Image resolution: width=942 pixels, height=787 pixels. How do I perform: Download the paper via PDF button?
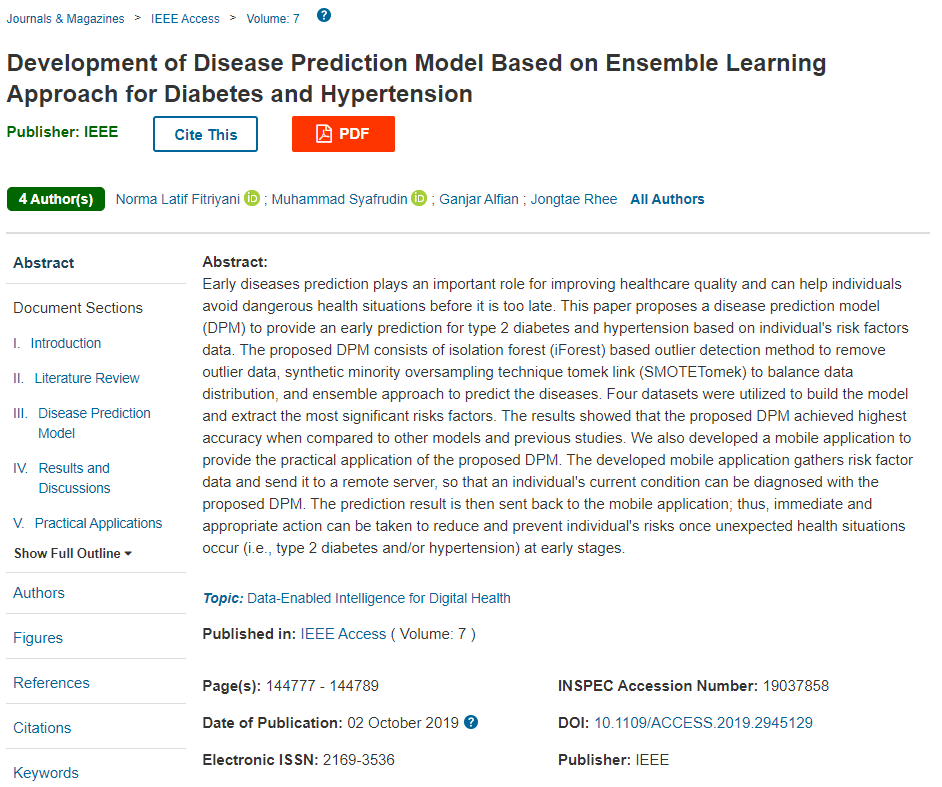[343, 134]
